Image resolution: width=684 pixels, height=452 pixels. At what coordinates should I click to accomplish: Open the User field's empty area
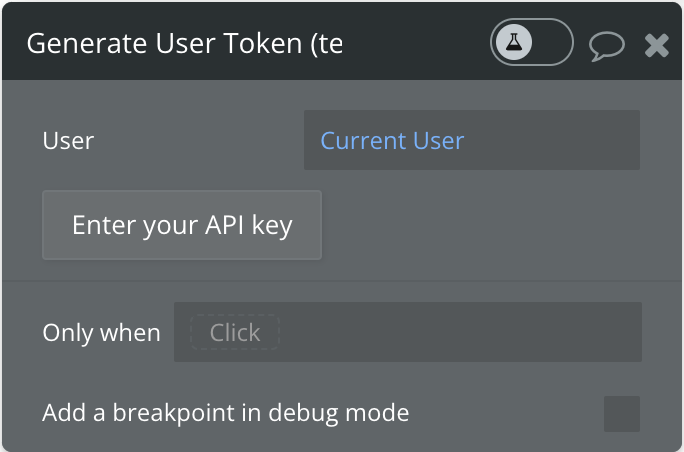click(552, 140)
